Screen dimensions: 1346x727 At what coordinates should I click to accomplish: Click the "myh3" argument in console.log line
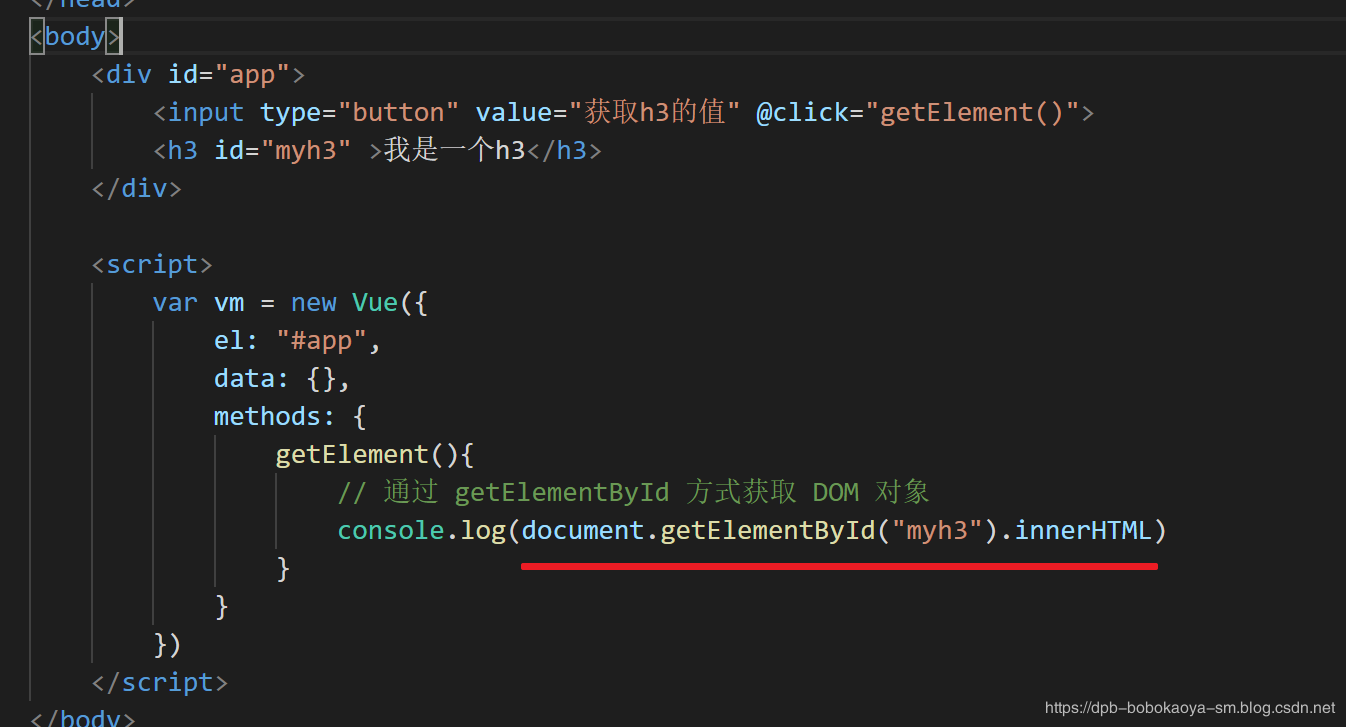click(937, 530)
